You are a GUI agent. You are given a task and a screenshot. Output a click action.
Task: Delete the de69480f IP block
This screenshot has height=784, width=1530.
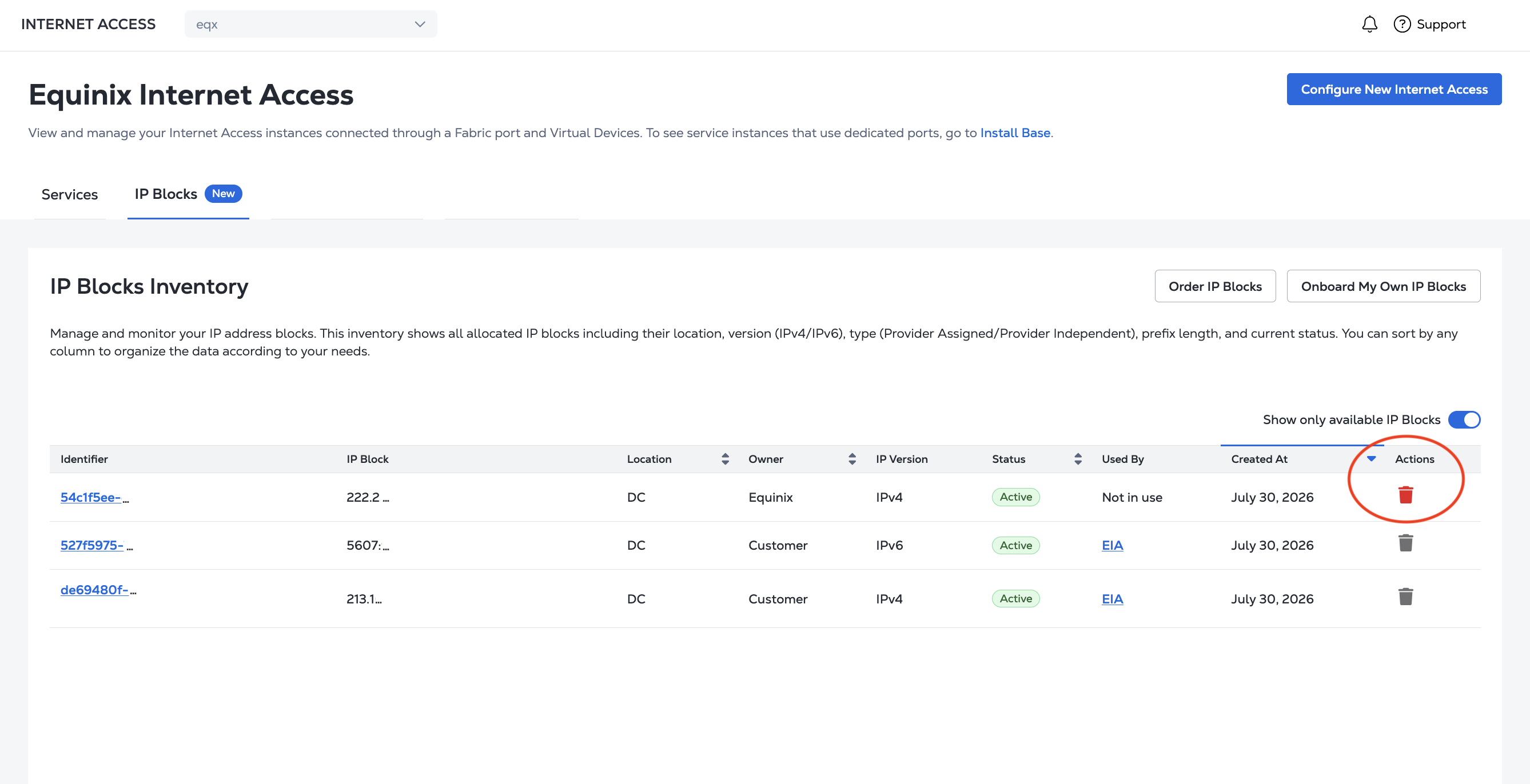1405,597
